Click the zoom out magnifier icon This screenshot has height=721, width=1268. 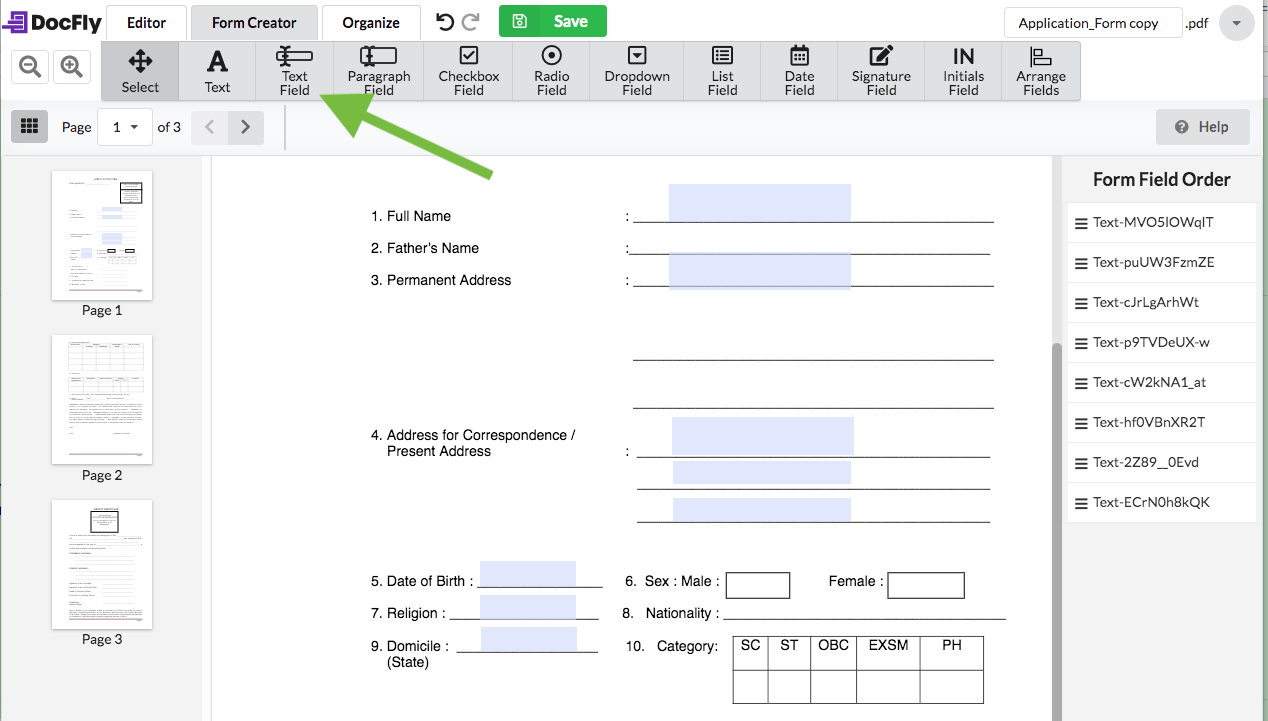(31, 67)
